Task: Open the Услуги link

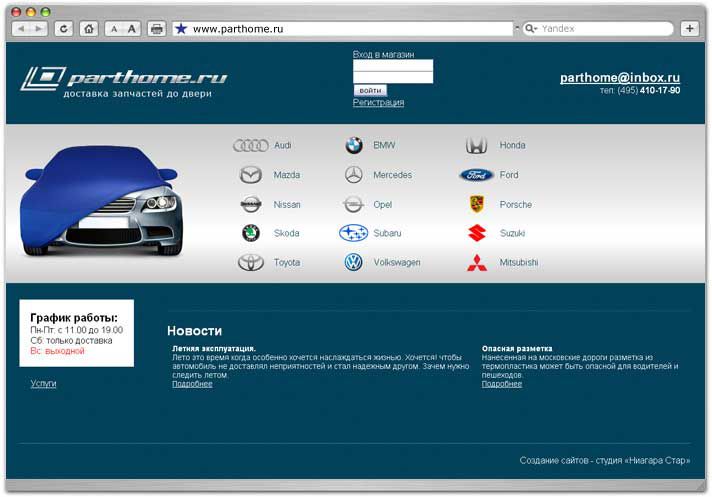Action: coord(44,384)
